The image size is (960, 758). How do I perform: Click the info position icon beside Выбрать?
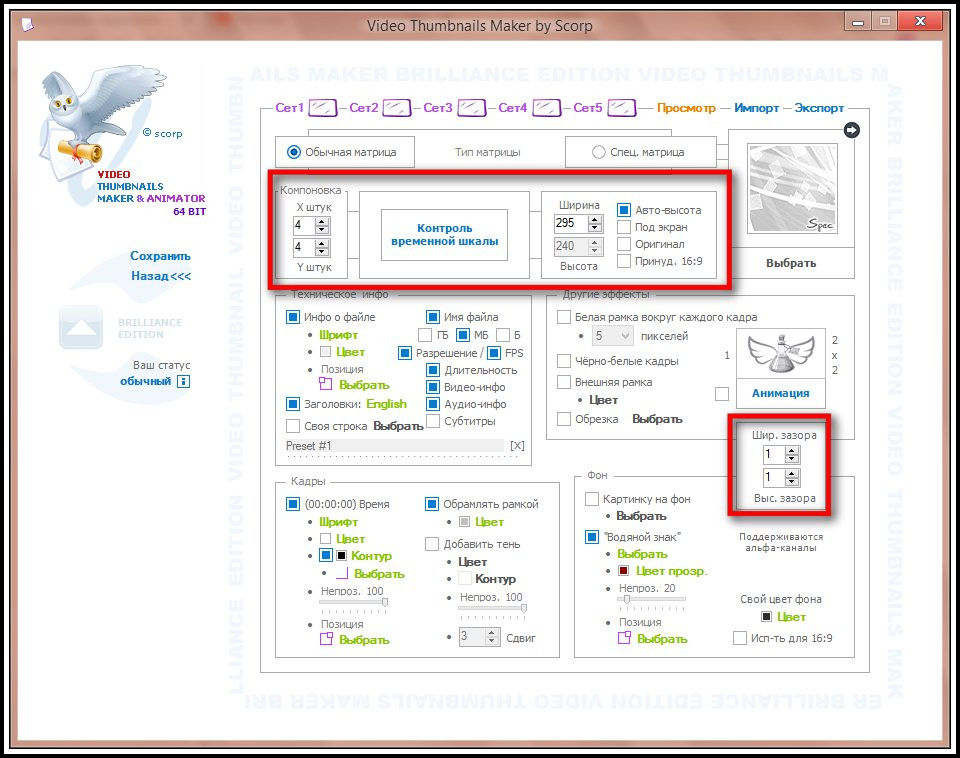point(325,385)
